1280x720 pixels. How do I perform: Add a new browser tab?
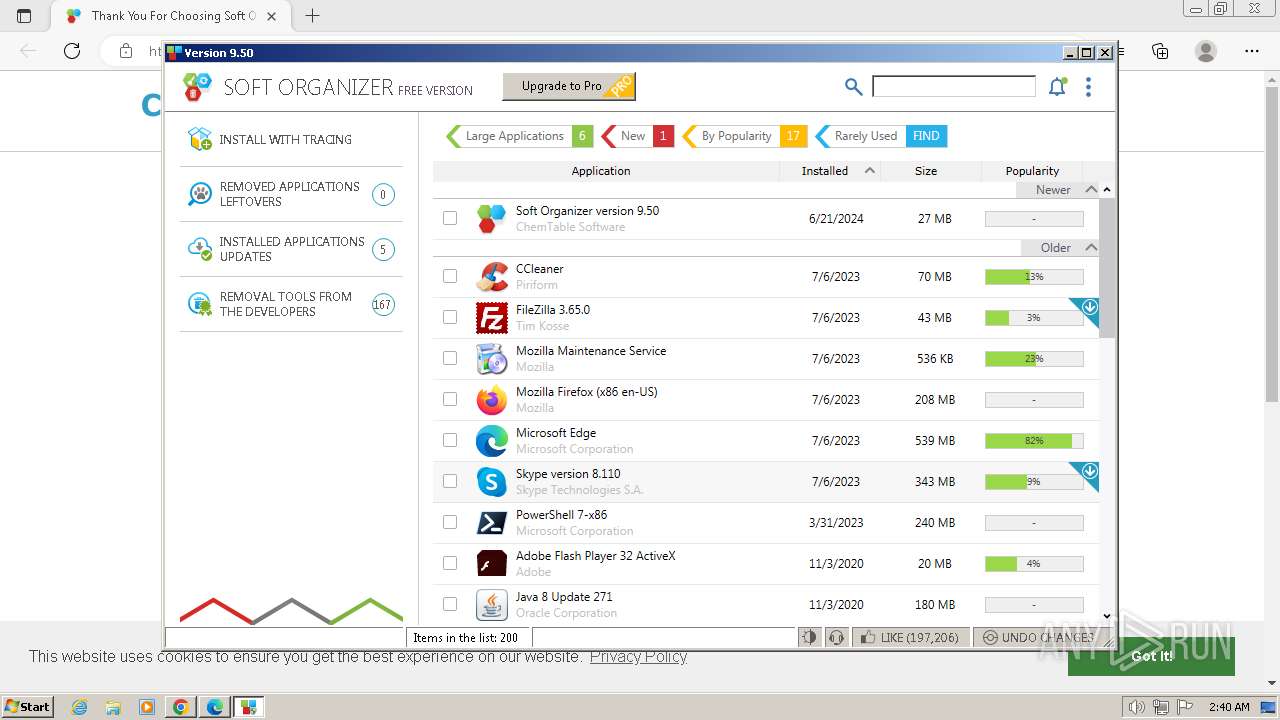tap(312, 15)
